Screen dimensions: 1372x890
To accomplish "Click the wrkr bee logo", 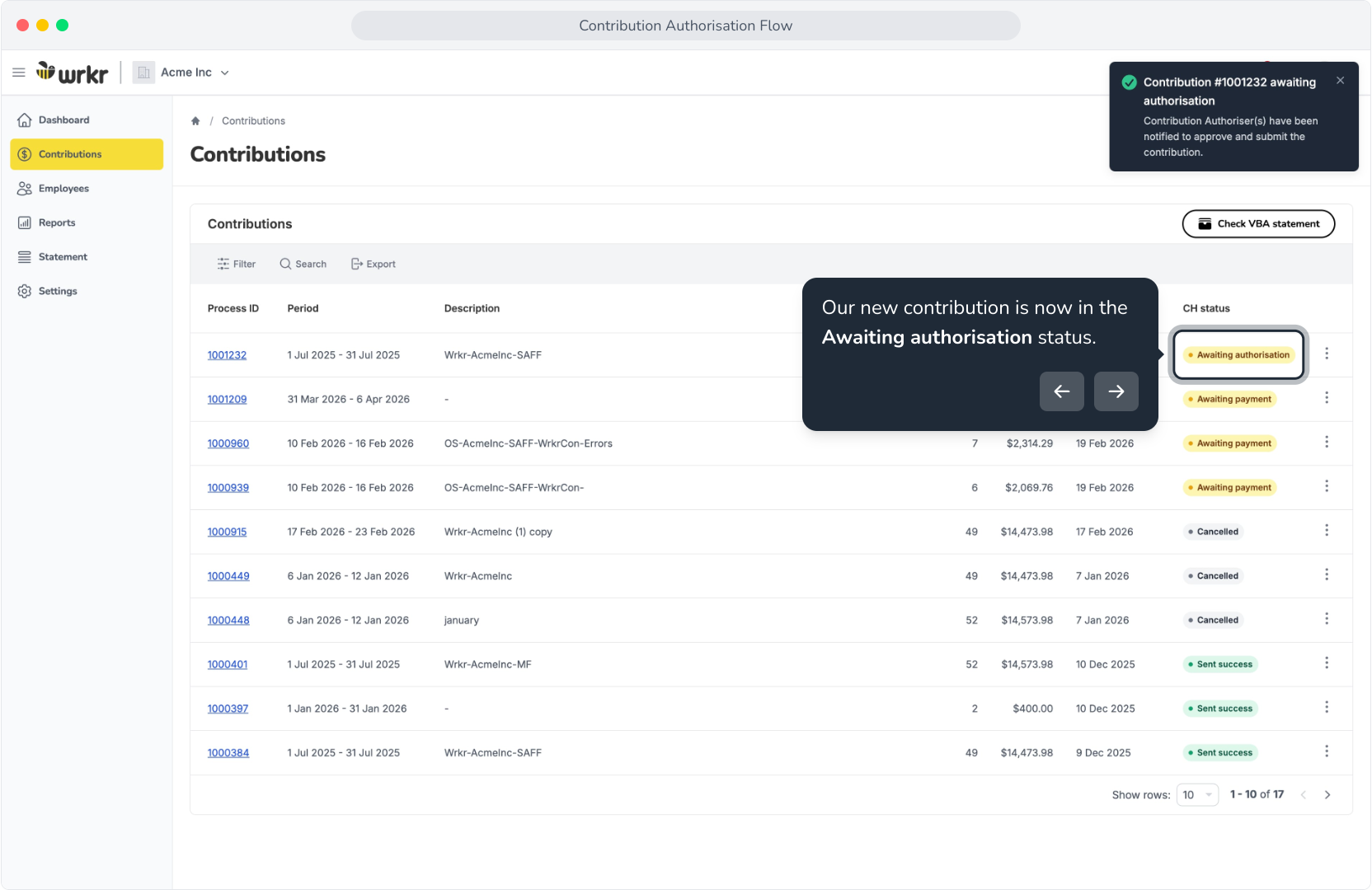I will (72, 73).
